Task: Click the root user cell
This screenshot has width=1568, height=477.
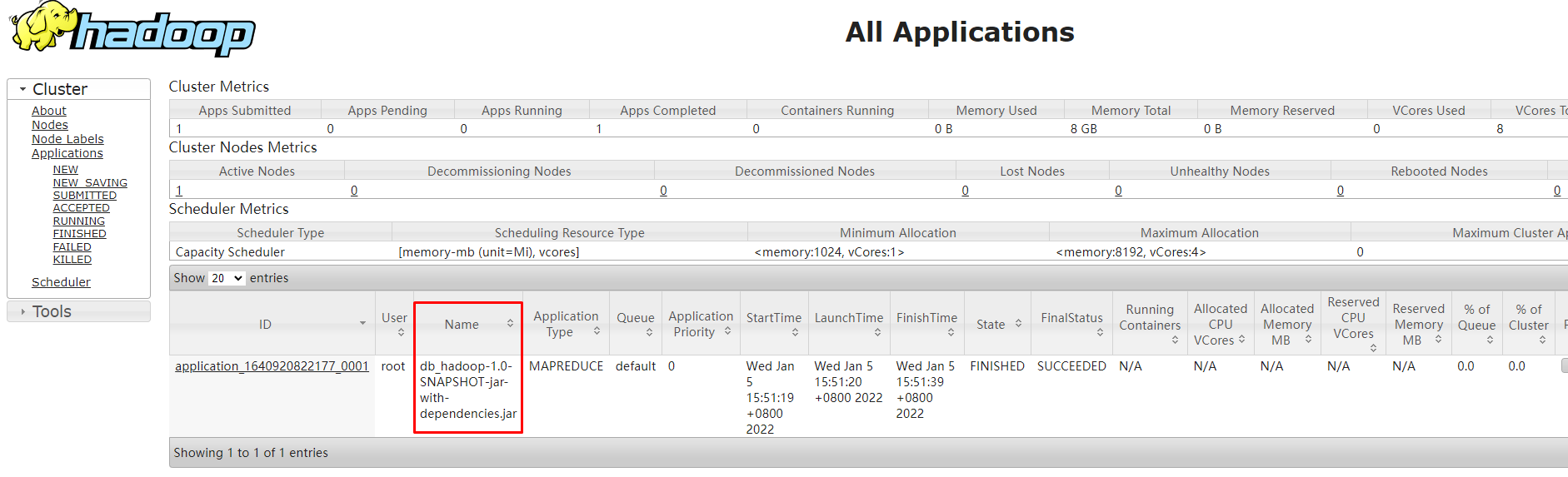Action: click(x=393, y=366)
